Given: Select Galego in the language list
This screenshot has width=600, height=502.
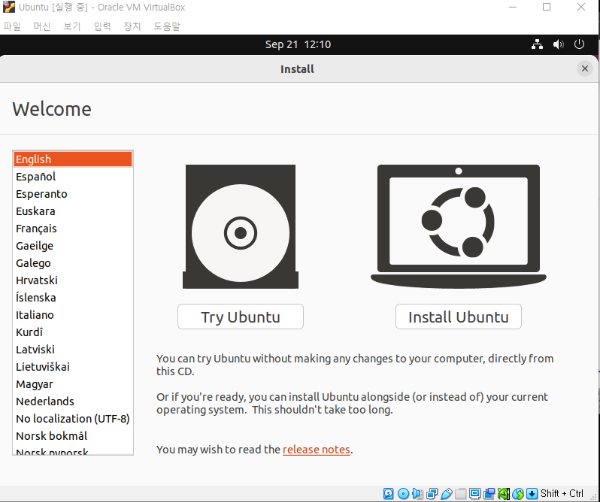Looking at the screenshot, I should pos(73,263).
